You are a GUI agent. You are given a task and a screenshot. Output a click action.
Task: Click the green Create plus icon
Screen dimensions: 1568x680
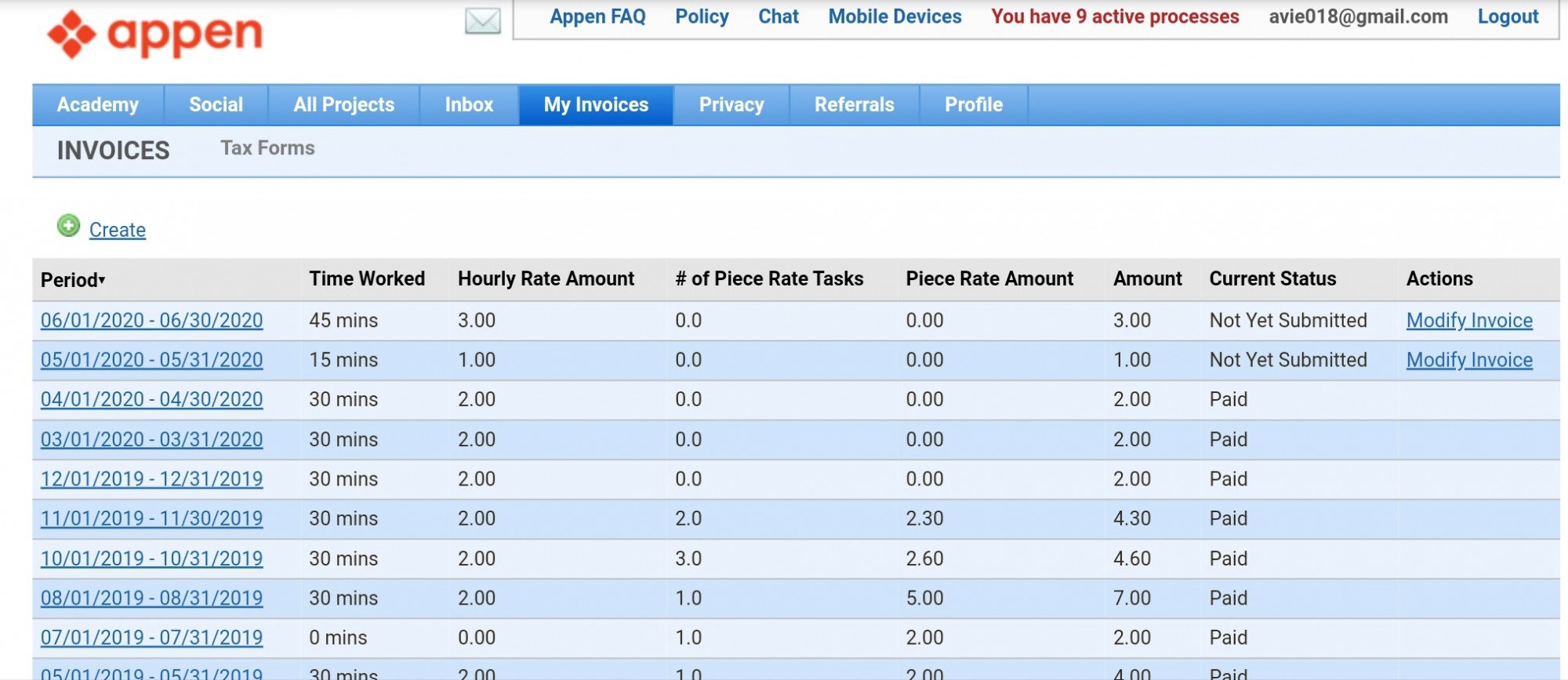[x=69, y=226]
